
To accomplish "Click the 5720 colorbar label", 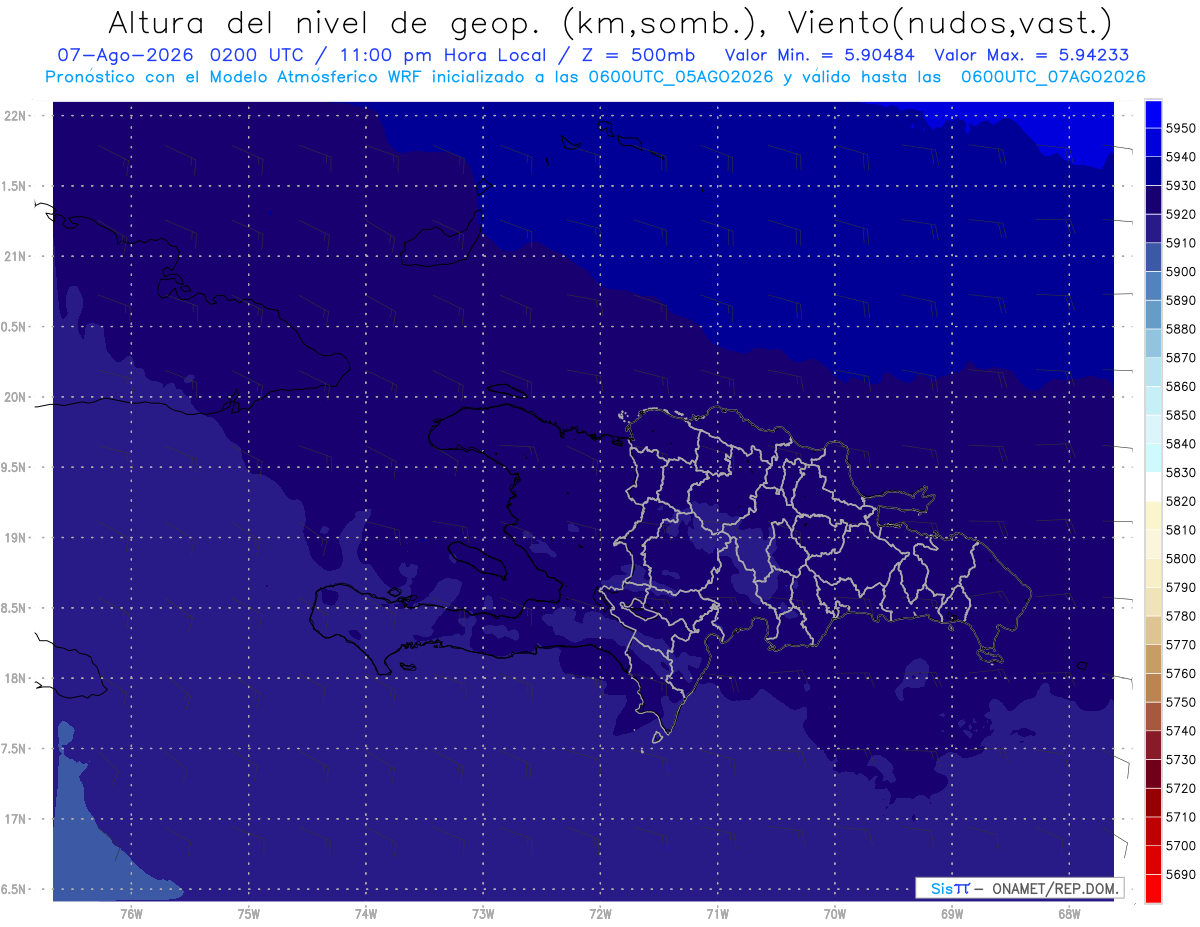I will (1181, 788).
